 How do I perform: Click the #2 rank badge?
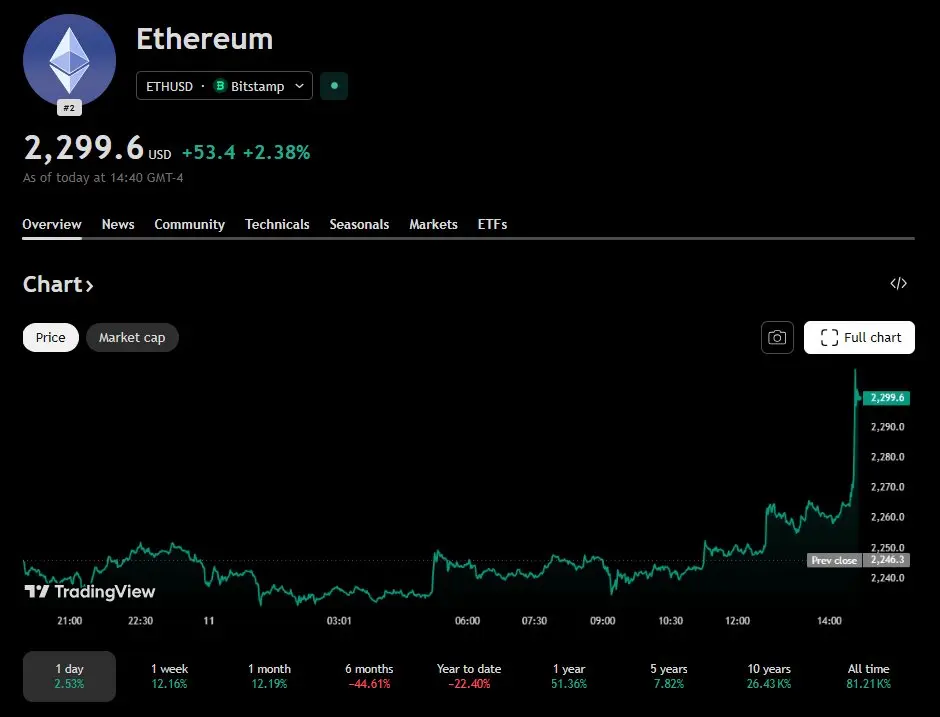pyautogui.click(x=70, y=108)
